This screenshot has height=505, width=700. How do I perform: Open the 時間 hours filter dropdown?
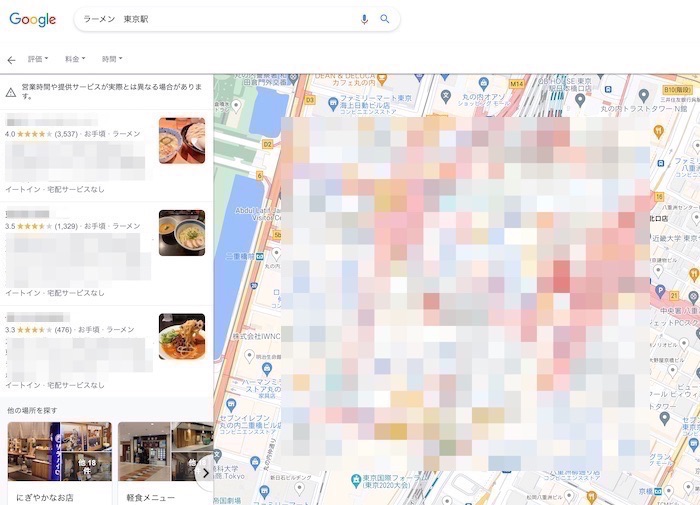tap(113, 60)
